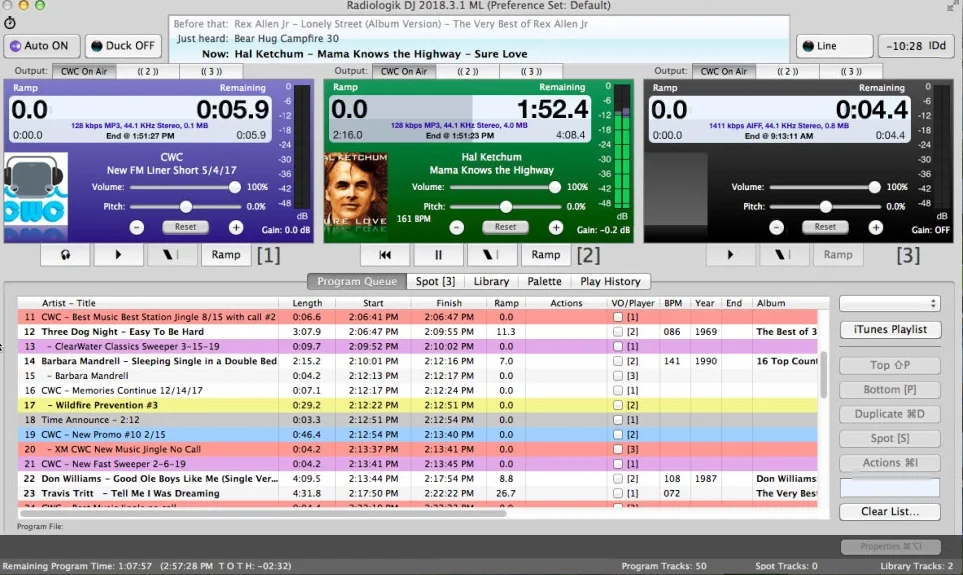The image size is (963, 575).
Task: Click the Length column header
Action: point(307,303)
